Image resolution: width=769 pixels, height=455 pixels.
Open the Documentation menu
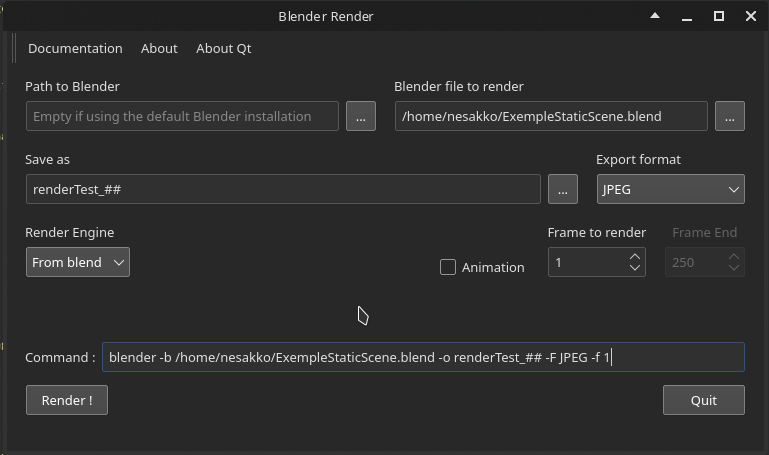pos(75,49)
